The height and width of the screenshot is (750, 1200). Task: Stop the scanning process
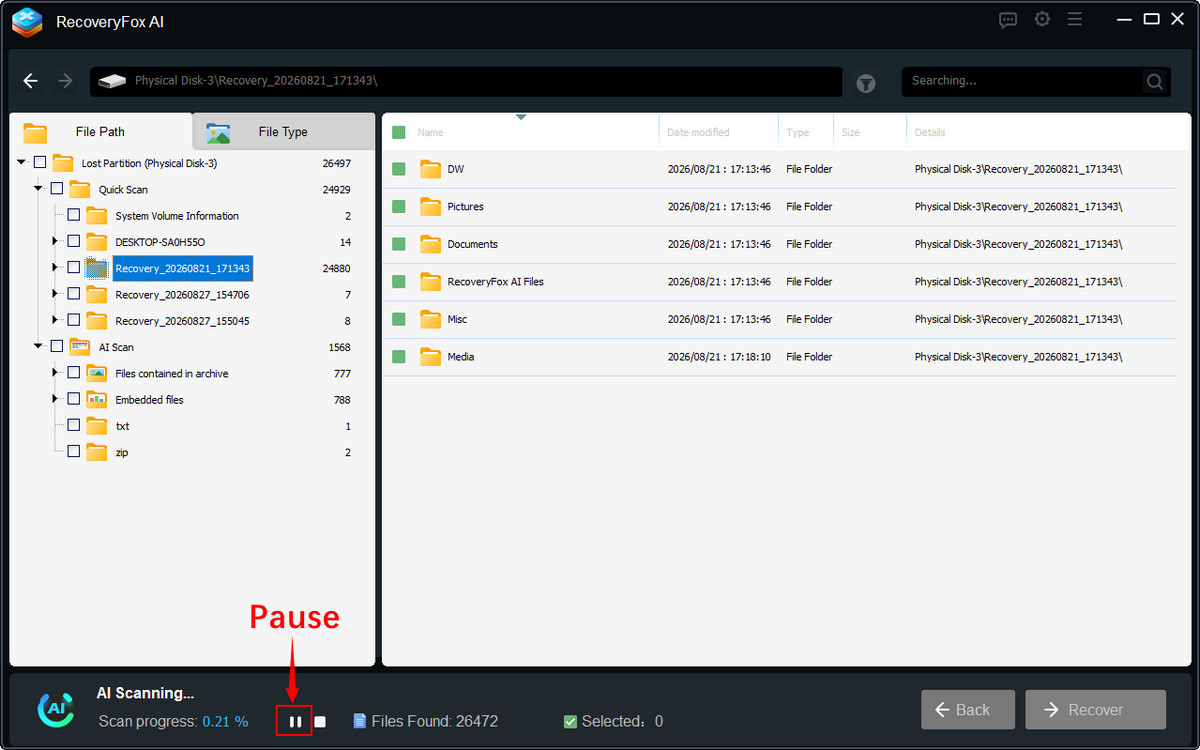(x=320, y=721)
